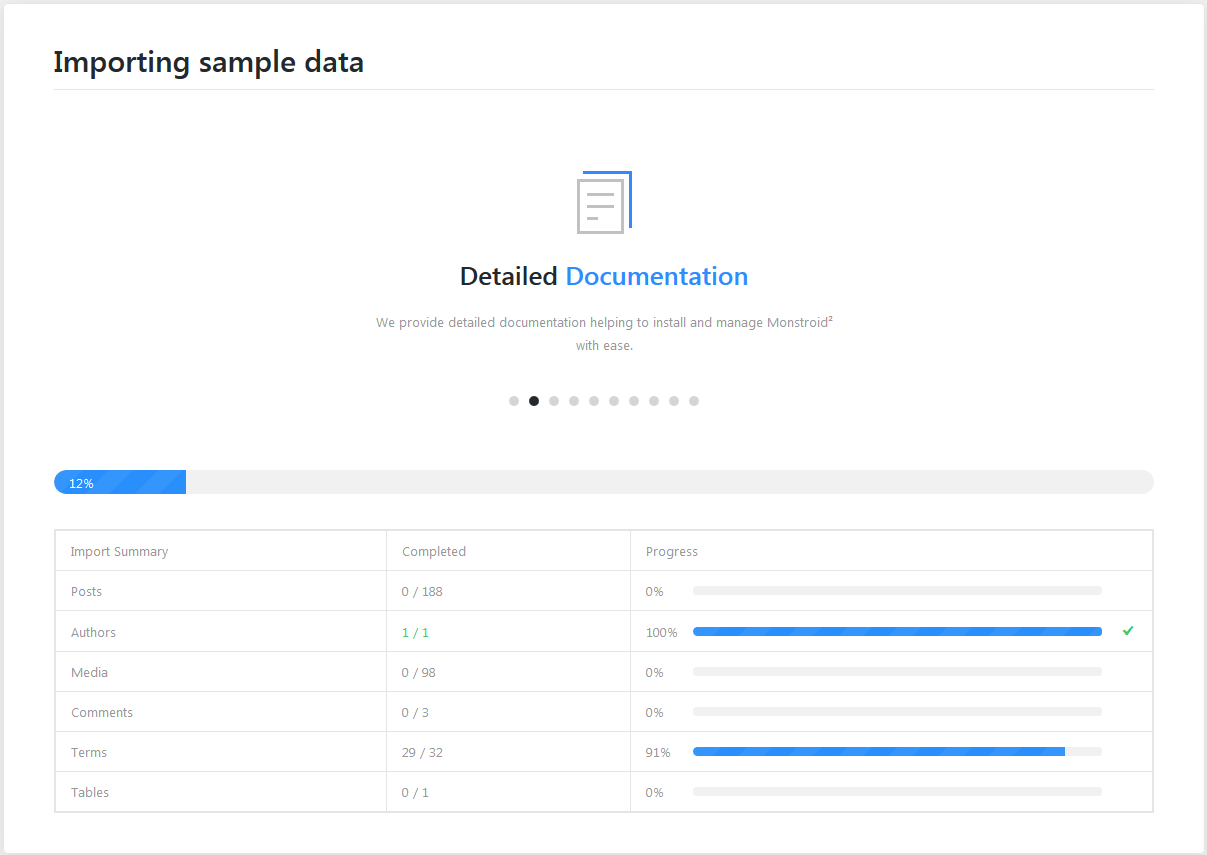This screenshot has width=1207, height=855.
Task: Click the "Importing sample data" heading
Action: [x=208, y=62]
